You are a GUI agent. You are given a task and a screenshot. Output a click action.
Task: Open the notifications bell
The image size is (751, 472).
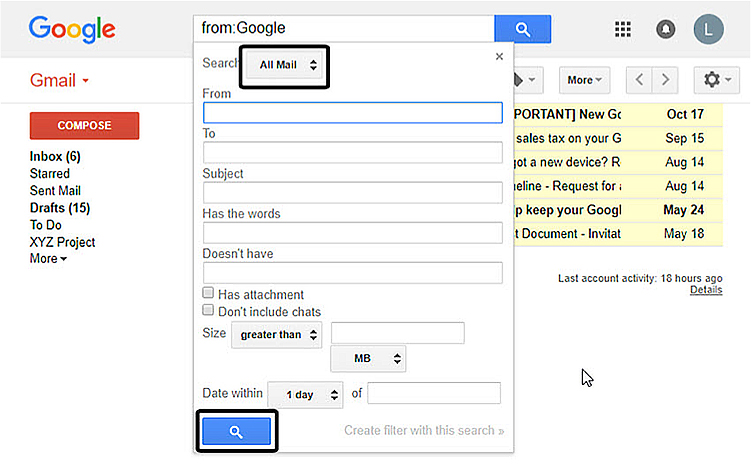click(666, 29)
